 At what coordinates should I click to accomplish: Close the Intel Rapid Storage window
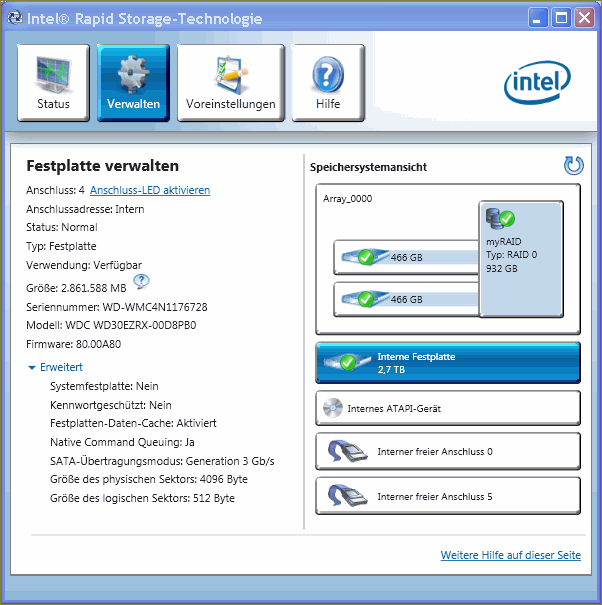pyautogui.click(x=584, y=18)
